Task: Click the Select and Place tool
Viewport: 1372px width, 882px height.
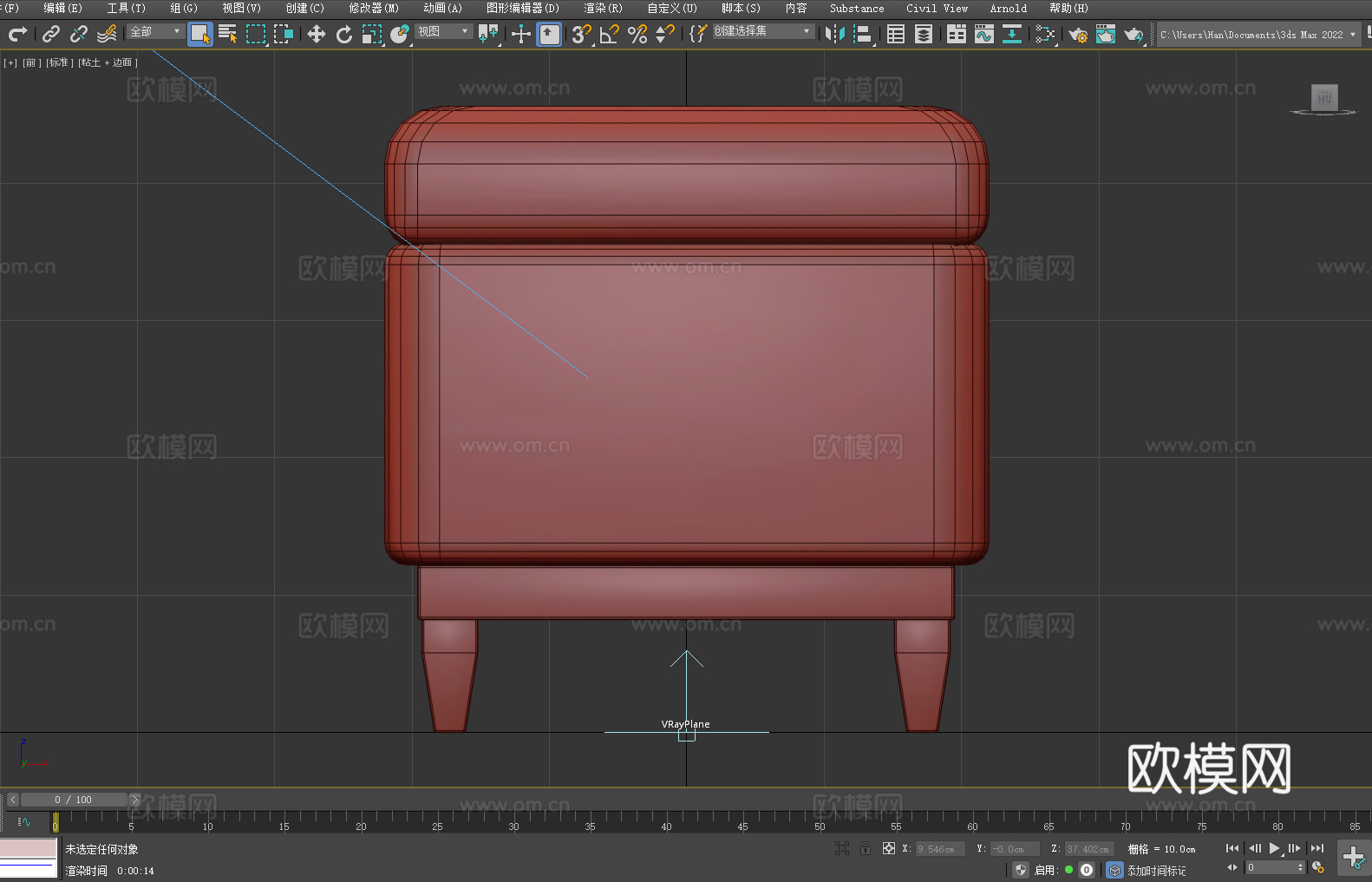Action: point(400,34)
